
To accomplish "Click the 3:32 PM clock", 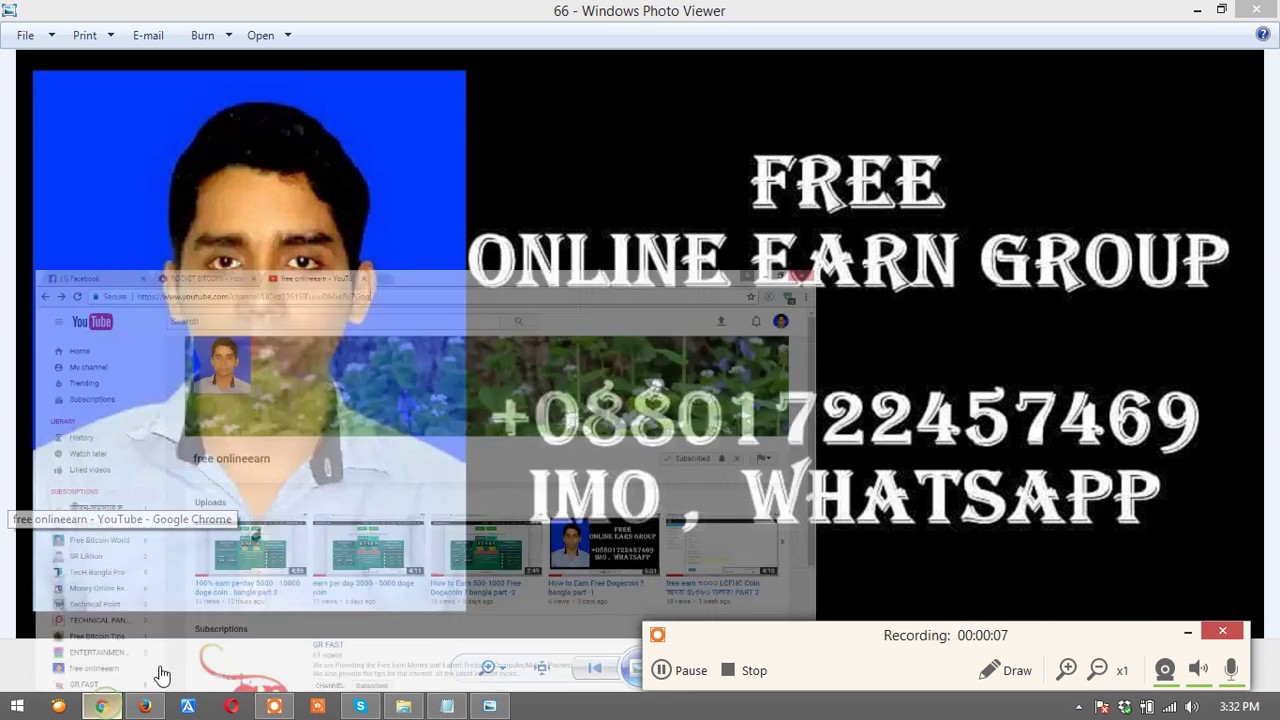I will (x=1239, y=707).
